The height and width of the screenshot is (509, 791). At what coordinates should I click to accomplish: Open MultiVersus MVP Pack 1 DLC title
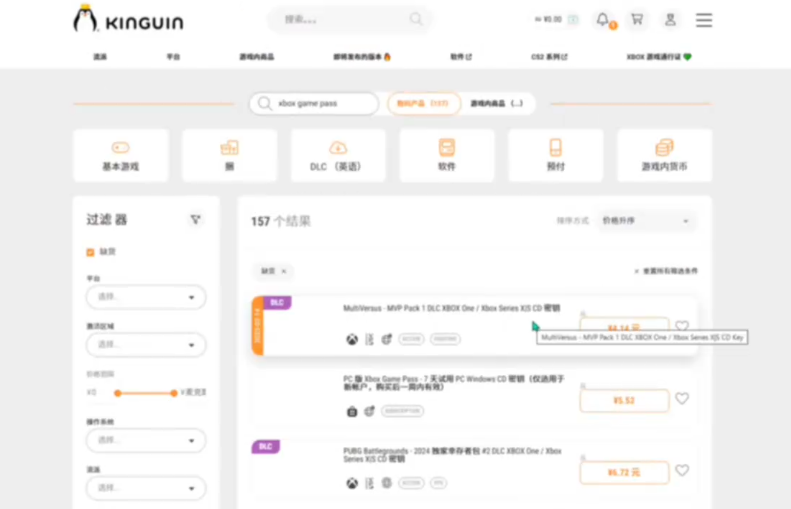(451, 308)
